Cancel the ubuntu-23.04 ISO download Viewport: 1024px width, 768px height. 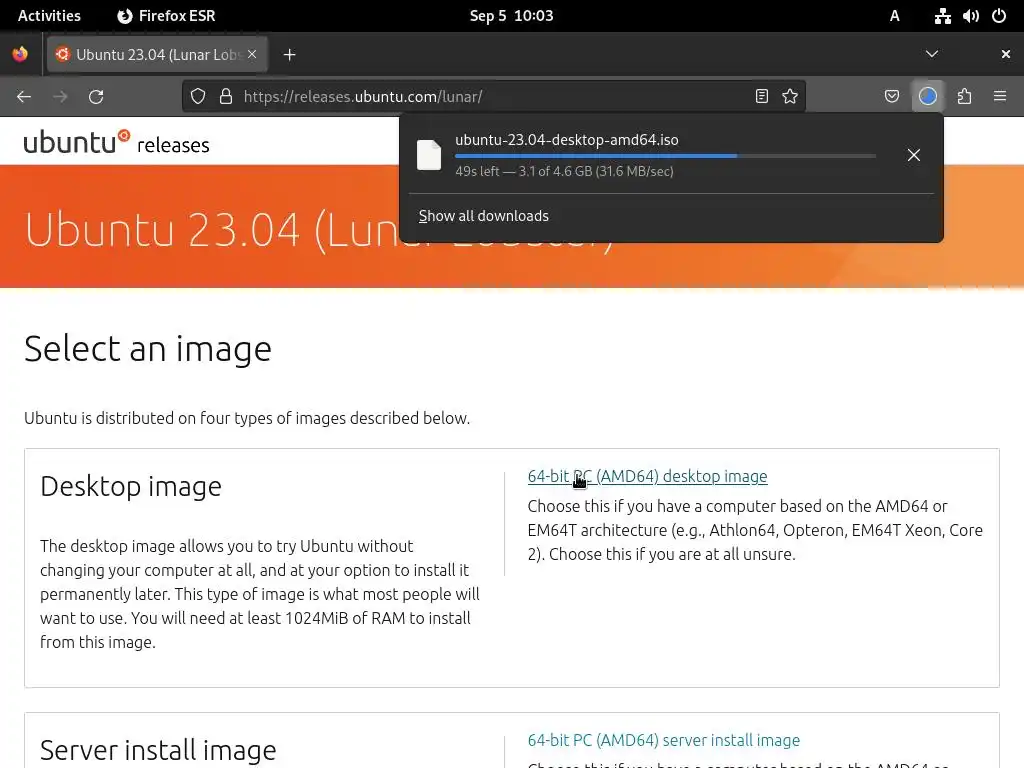[x=914, y=155]
